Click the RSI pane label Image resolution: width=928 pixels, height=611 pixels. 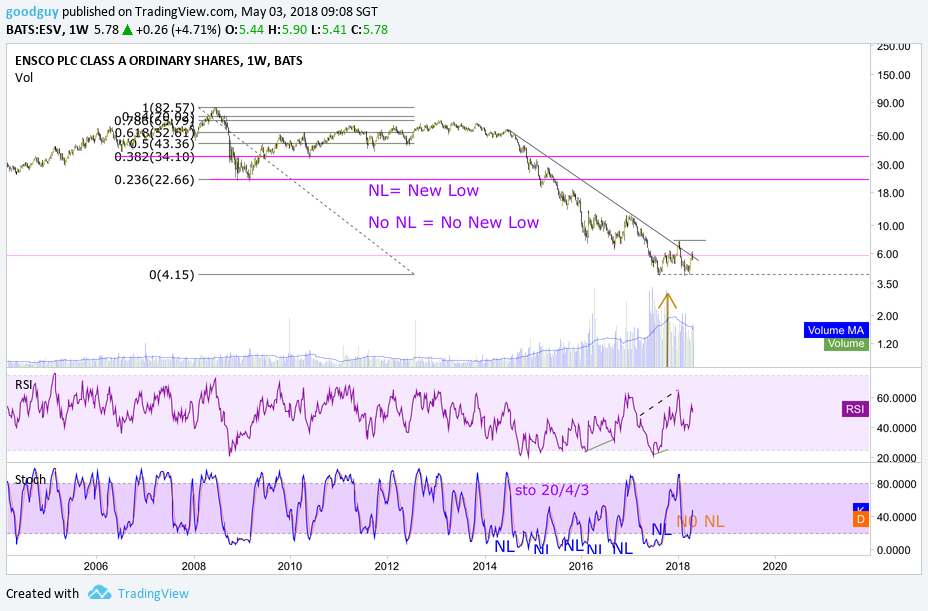pos(24,385)
